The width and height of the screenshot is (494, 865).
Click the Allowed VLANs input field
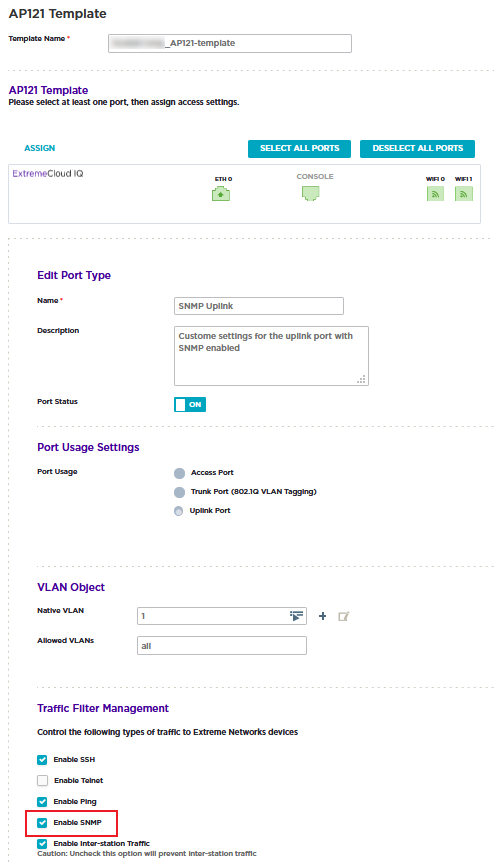222,645
